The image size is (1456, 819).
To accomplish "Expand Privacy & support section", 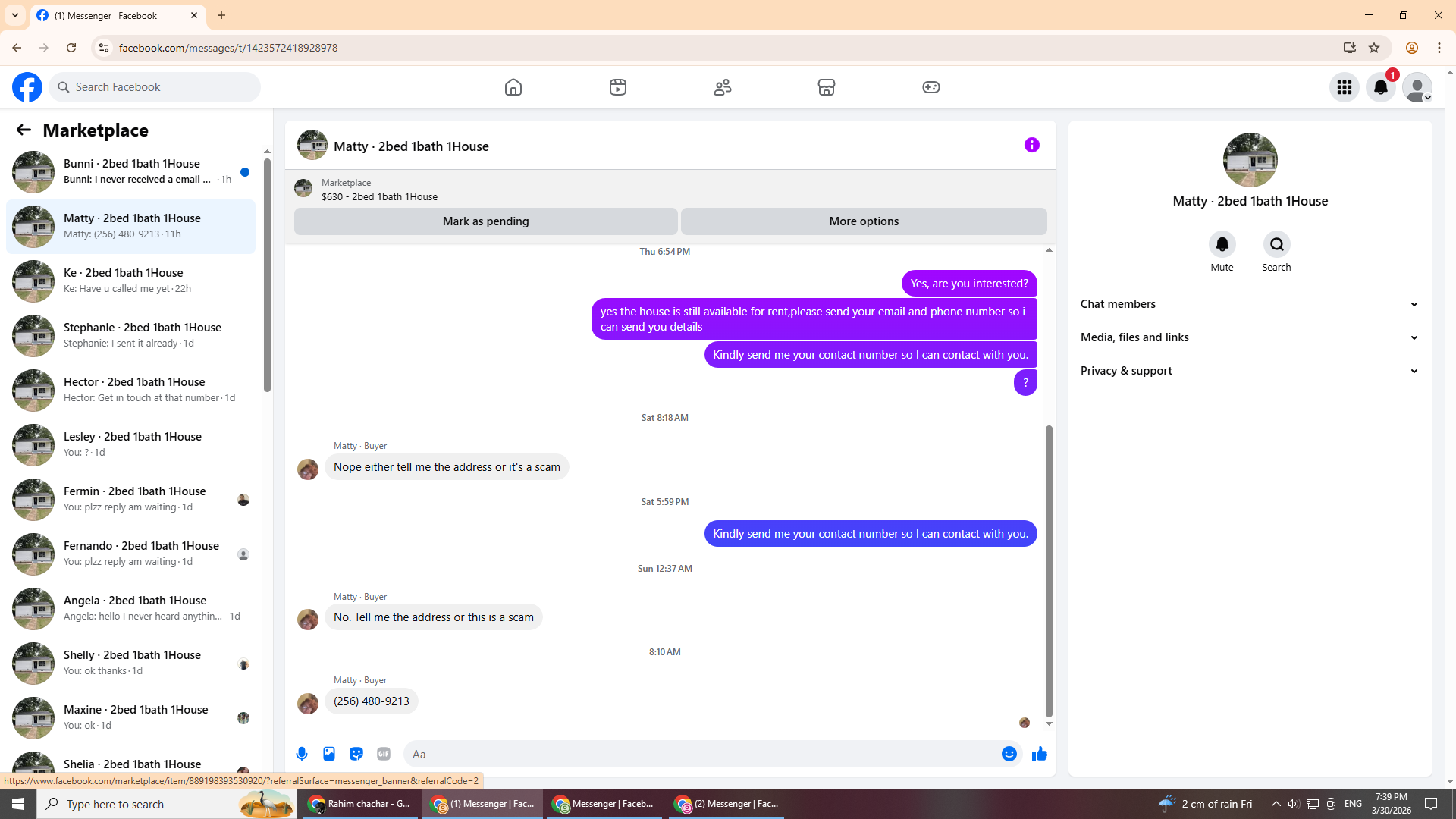I will point(1250,371).
